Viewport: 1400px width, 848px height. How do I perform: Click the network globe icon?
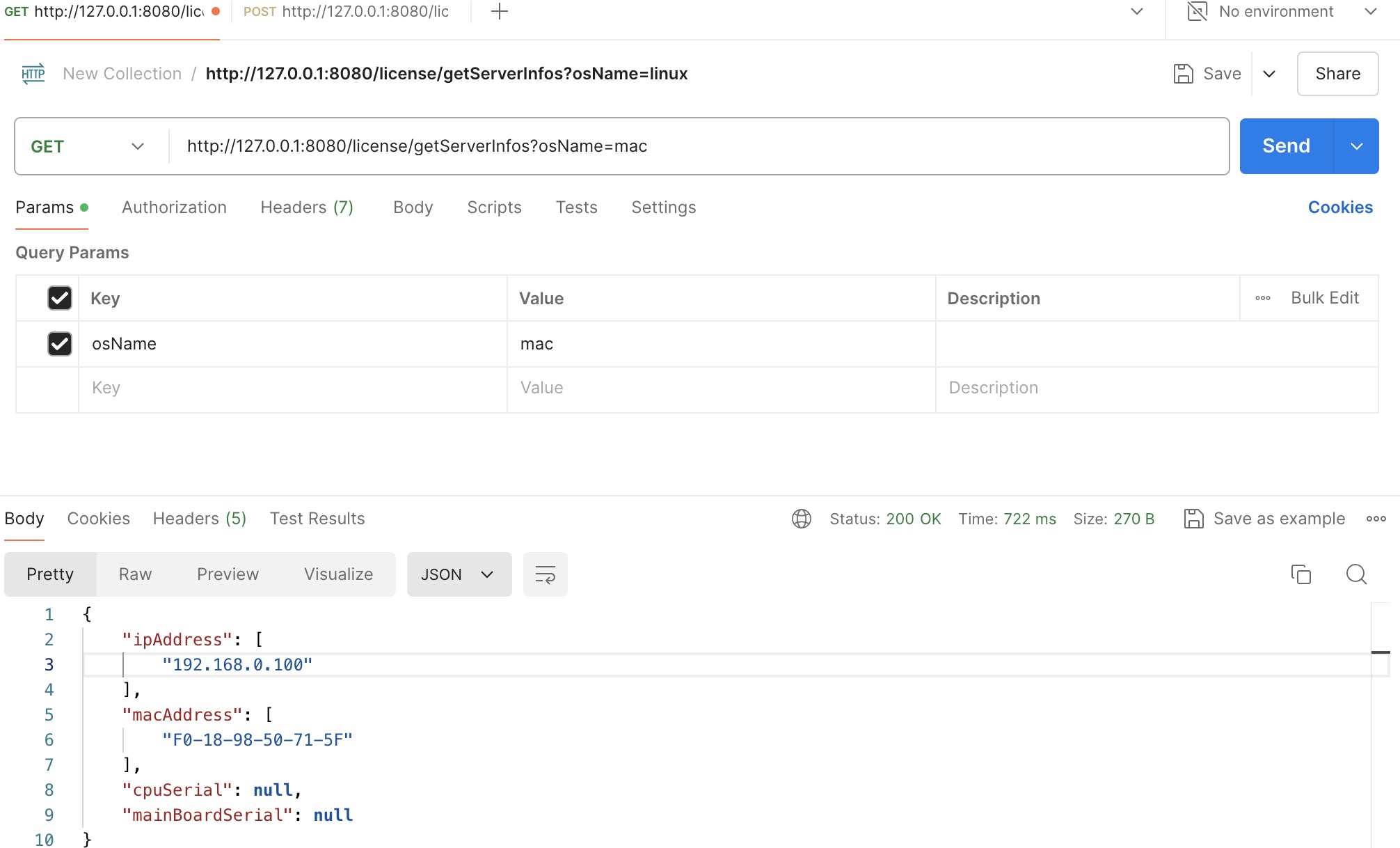801,519
